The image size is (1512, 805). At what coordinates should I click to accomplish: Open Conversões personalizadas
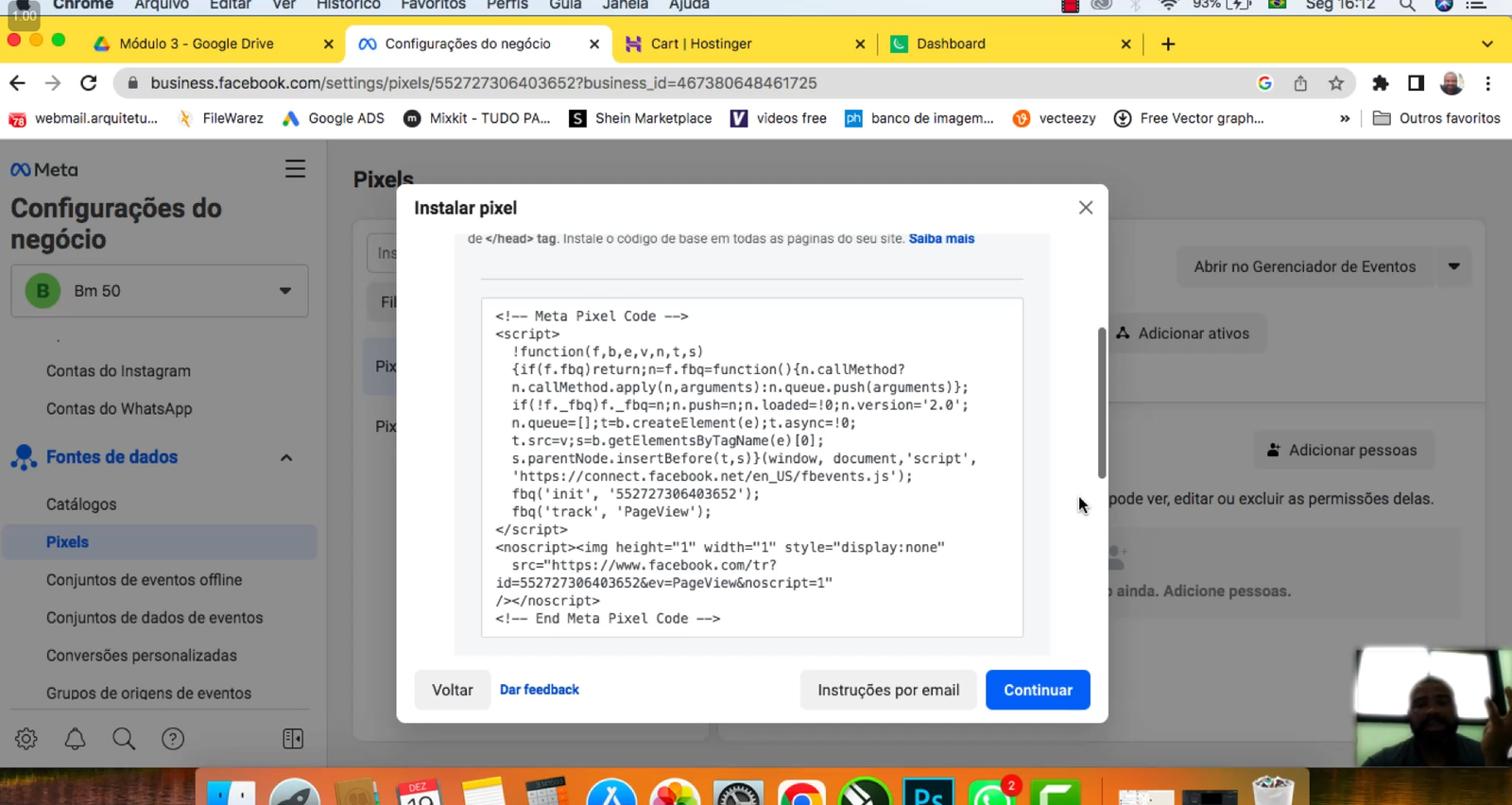click(x=141, y=656)
